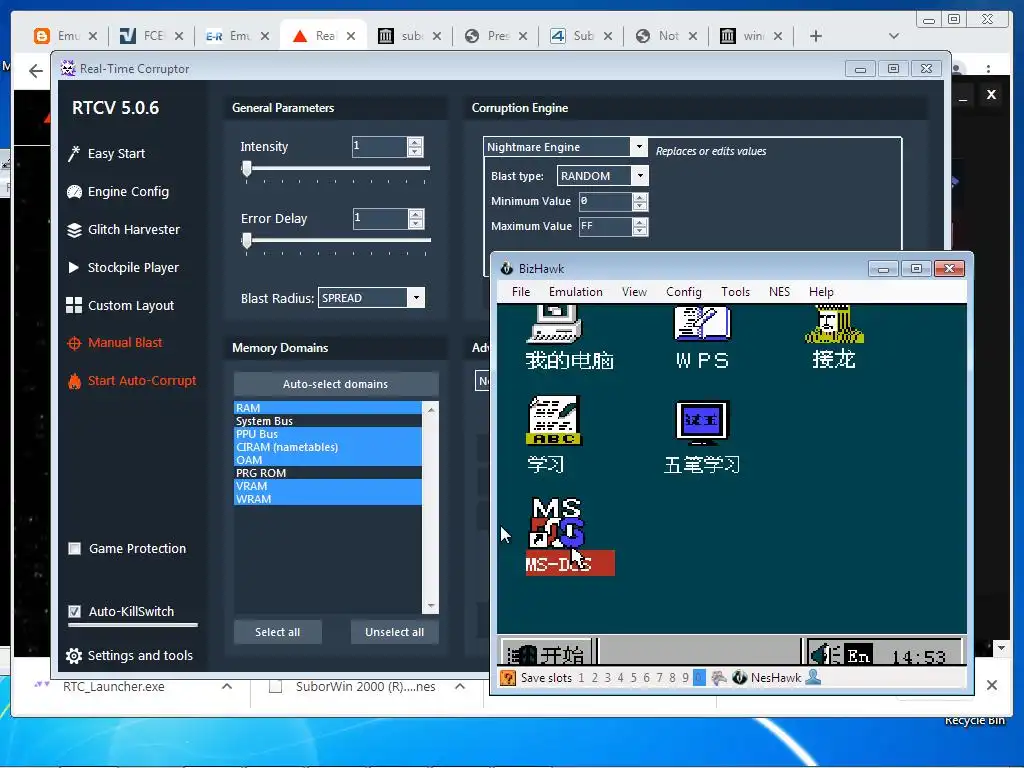Click the emulated Start button
1024x768 pixels.
coord(547,652)
